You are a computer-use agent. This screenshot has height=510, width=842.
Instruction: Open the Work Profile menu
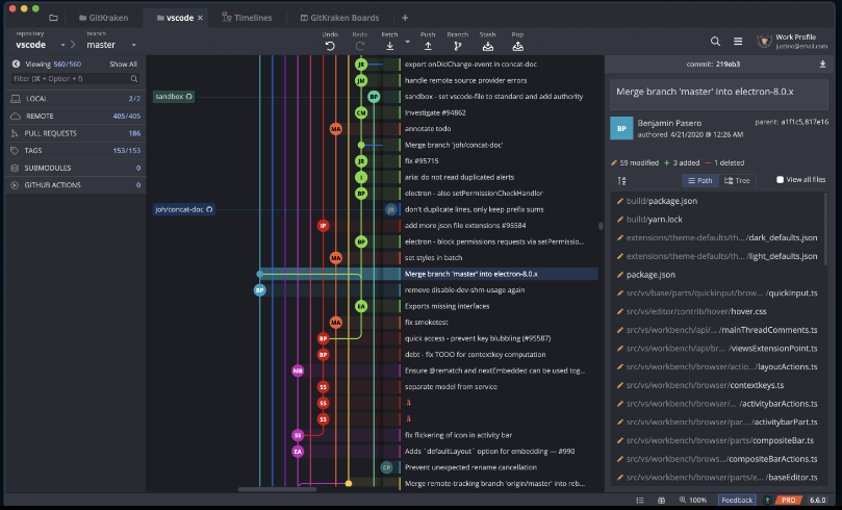[x=792, y=41]
